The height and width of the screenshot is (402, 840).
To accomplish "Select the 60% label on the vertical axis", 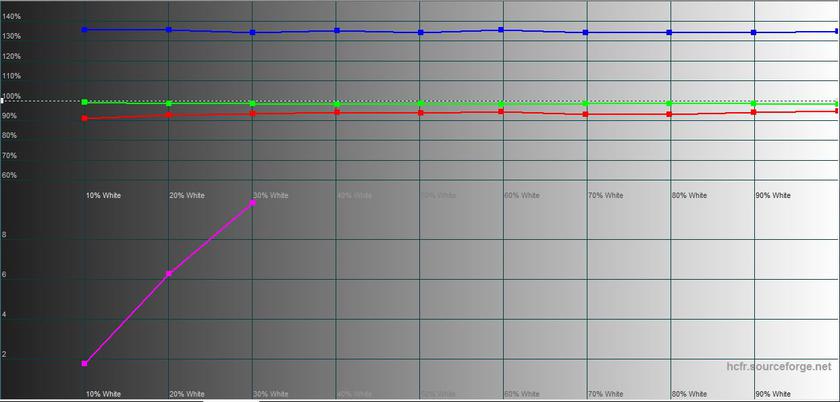I will [10, 175].
